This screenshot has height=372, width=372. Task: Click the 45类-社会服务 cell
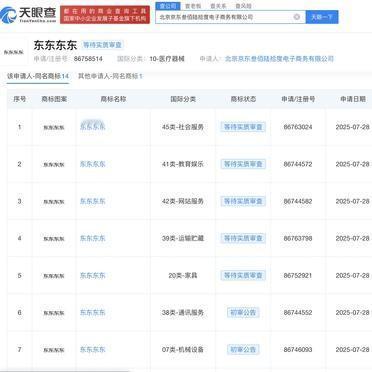point(183,127)
